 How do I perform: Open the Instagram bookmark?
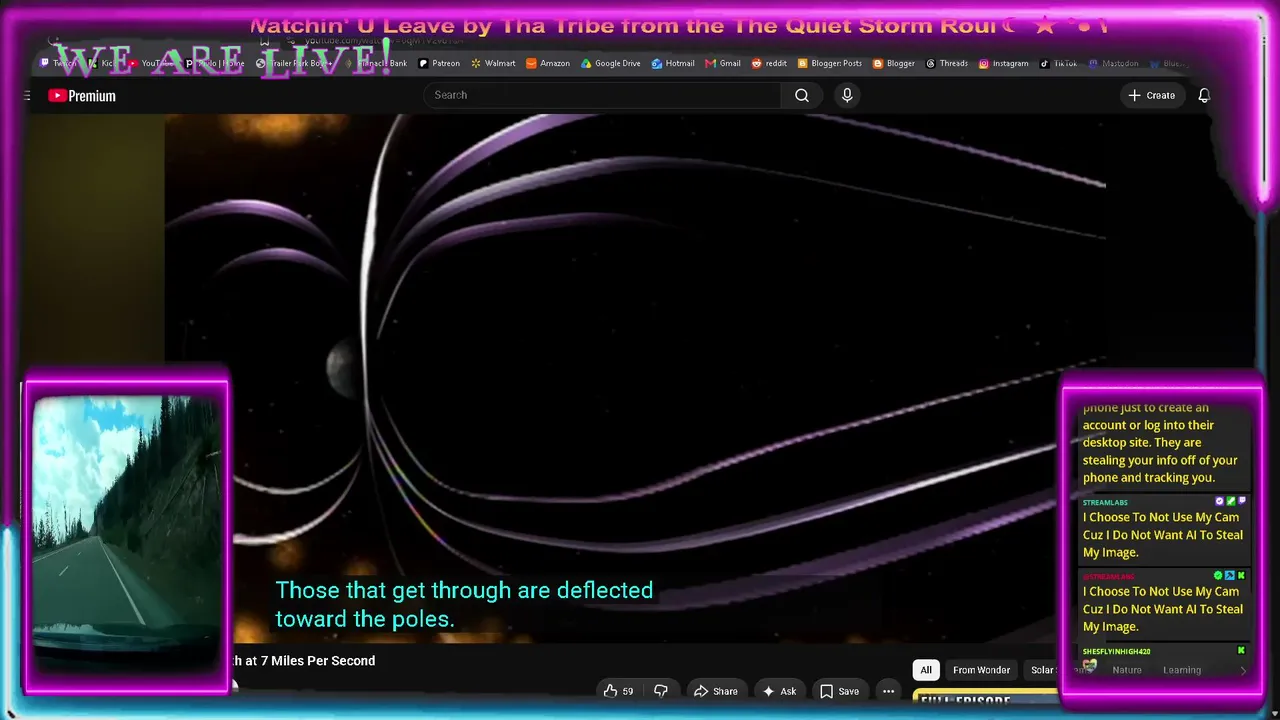(1003, 63)
